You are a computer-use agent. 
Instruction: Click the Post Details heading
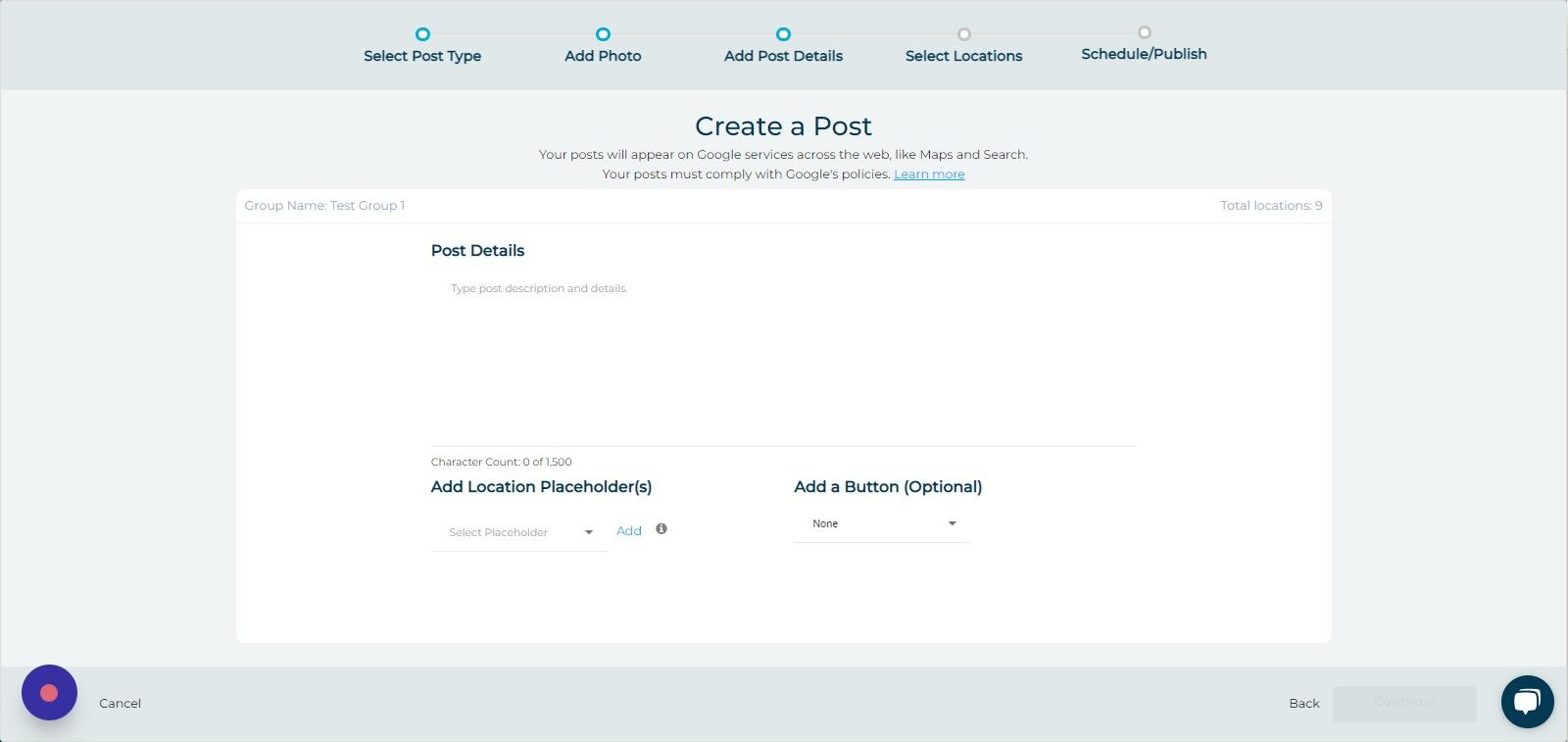click(477, 251)
